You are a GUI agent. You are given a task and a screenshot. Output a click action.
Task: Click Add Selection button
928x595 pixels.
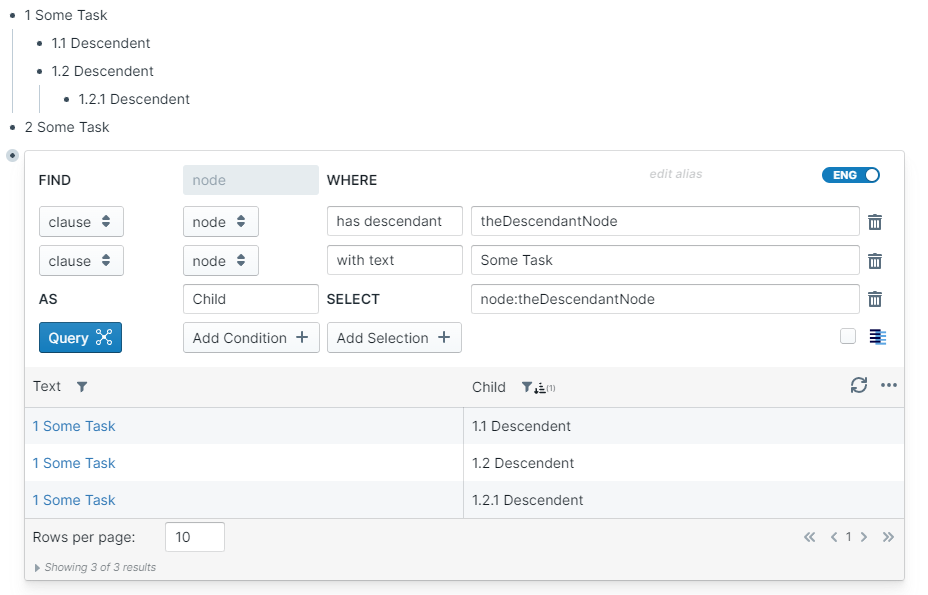(x=394, y=338)
